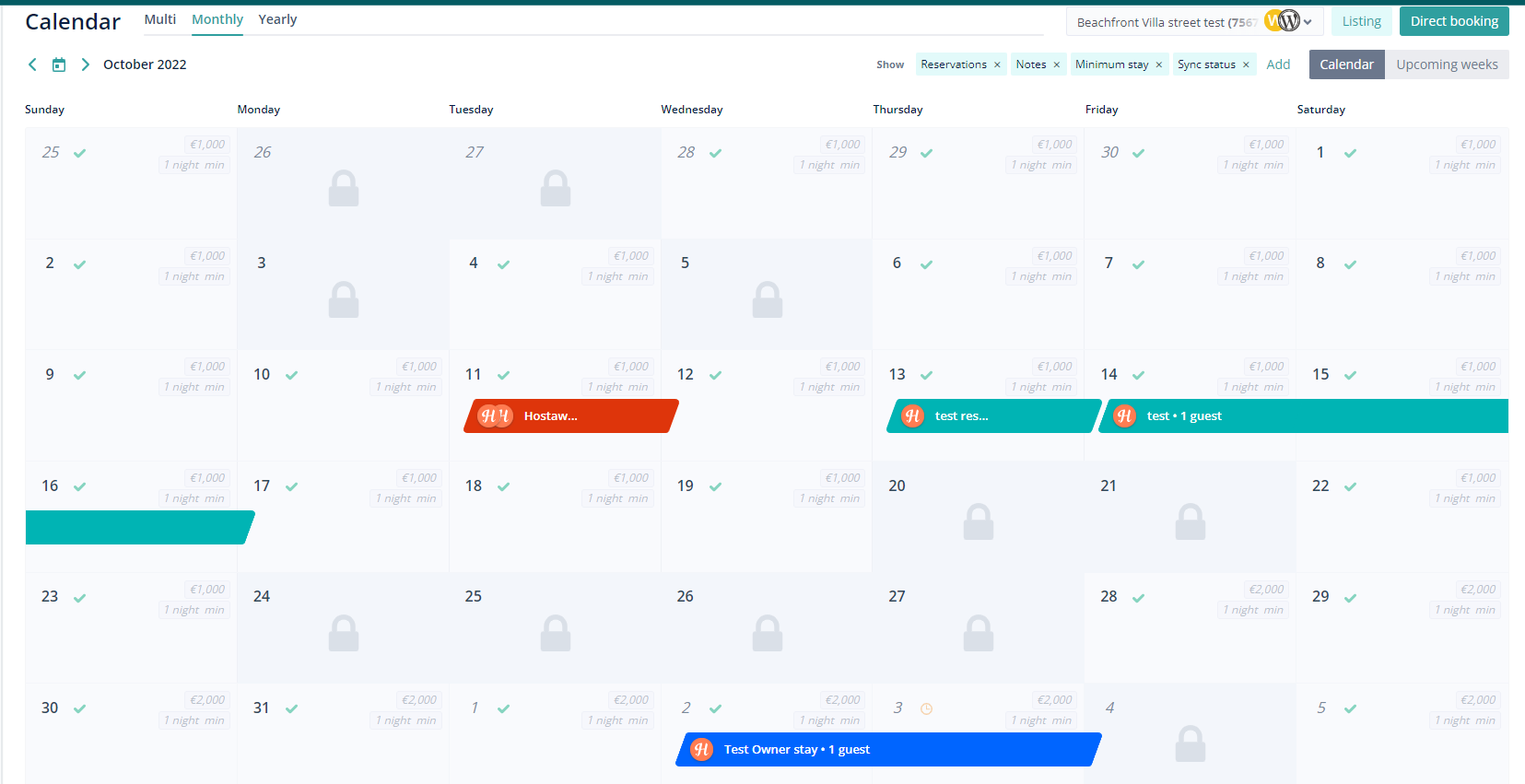Remove the Sync status filter tag
1525x784 pixels.
1246,64
